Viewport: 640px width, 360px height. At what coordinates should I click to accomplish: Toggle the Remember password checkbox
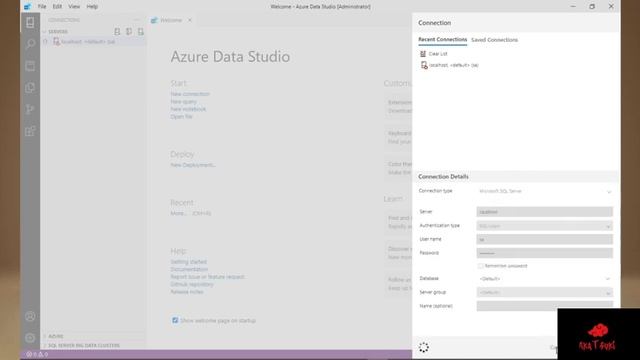pyautogui.click(x=480, y=266)
